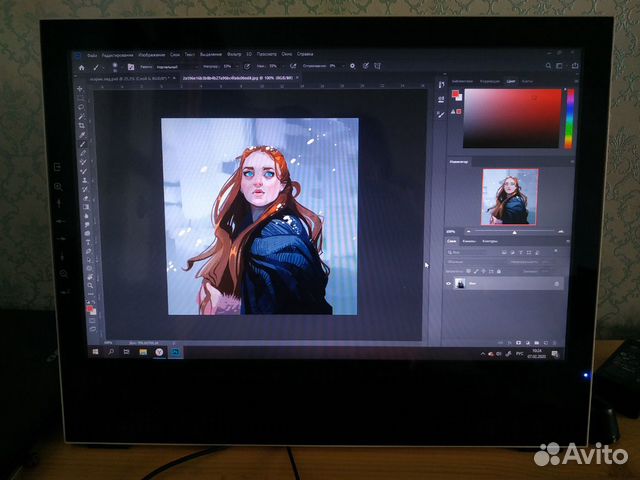The height and width of the screenshot is (480, 640).
Task: Open the blend mode Нормальный dropdown
Action: (x=176, y=67)
